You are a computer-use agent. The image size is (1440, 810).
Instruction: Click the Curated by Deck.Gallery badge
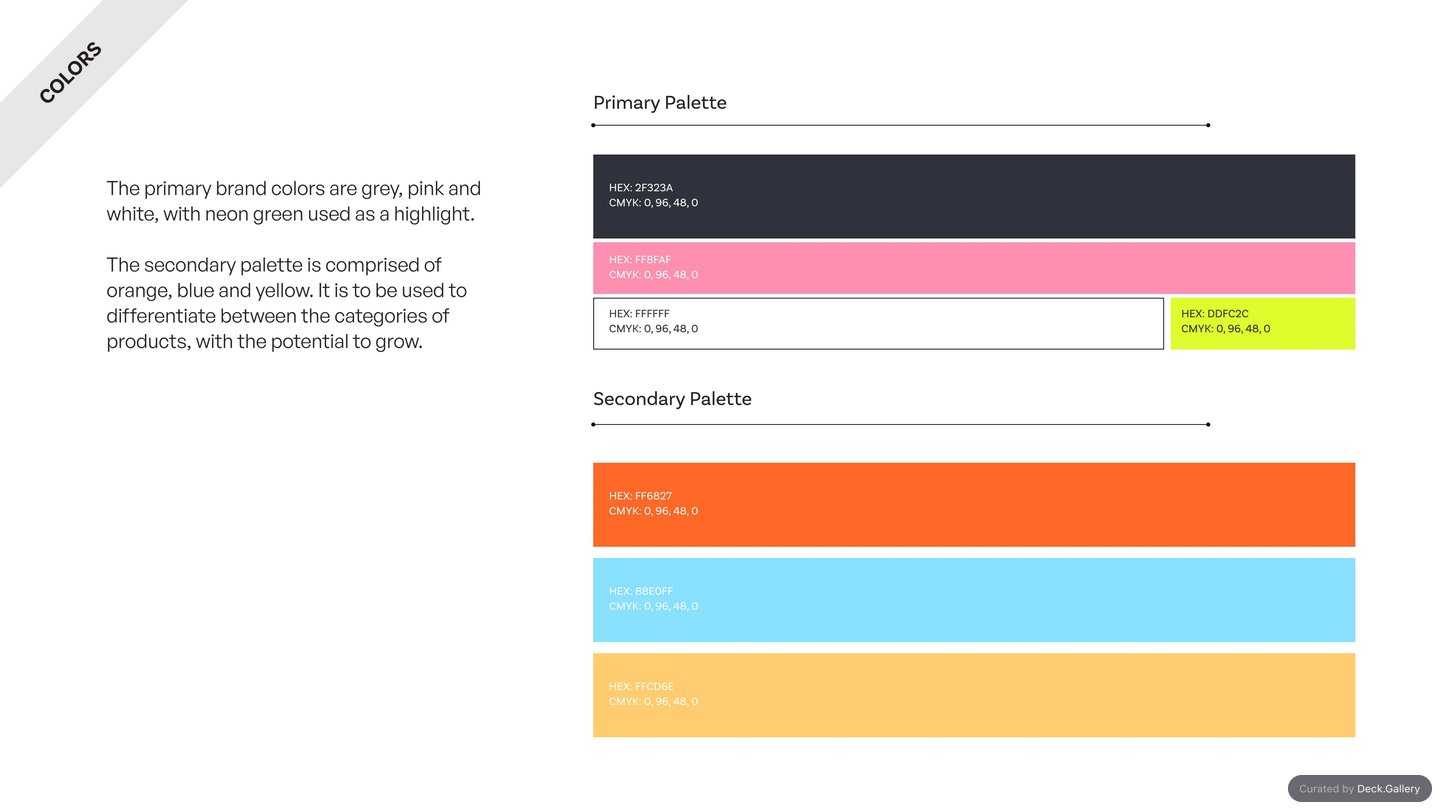[1359, 788]
